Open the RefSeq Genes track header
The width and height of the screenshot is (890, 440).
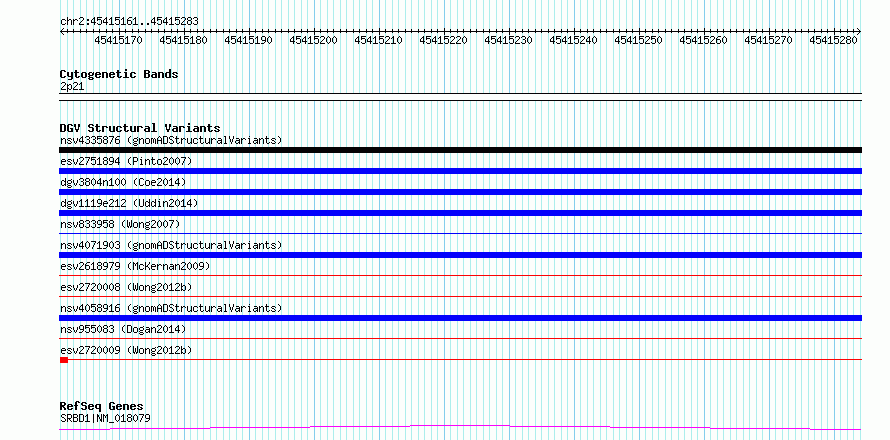[x=101, y=407]
